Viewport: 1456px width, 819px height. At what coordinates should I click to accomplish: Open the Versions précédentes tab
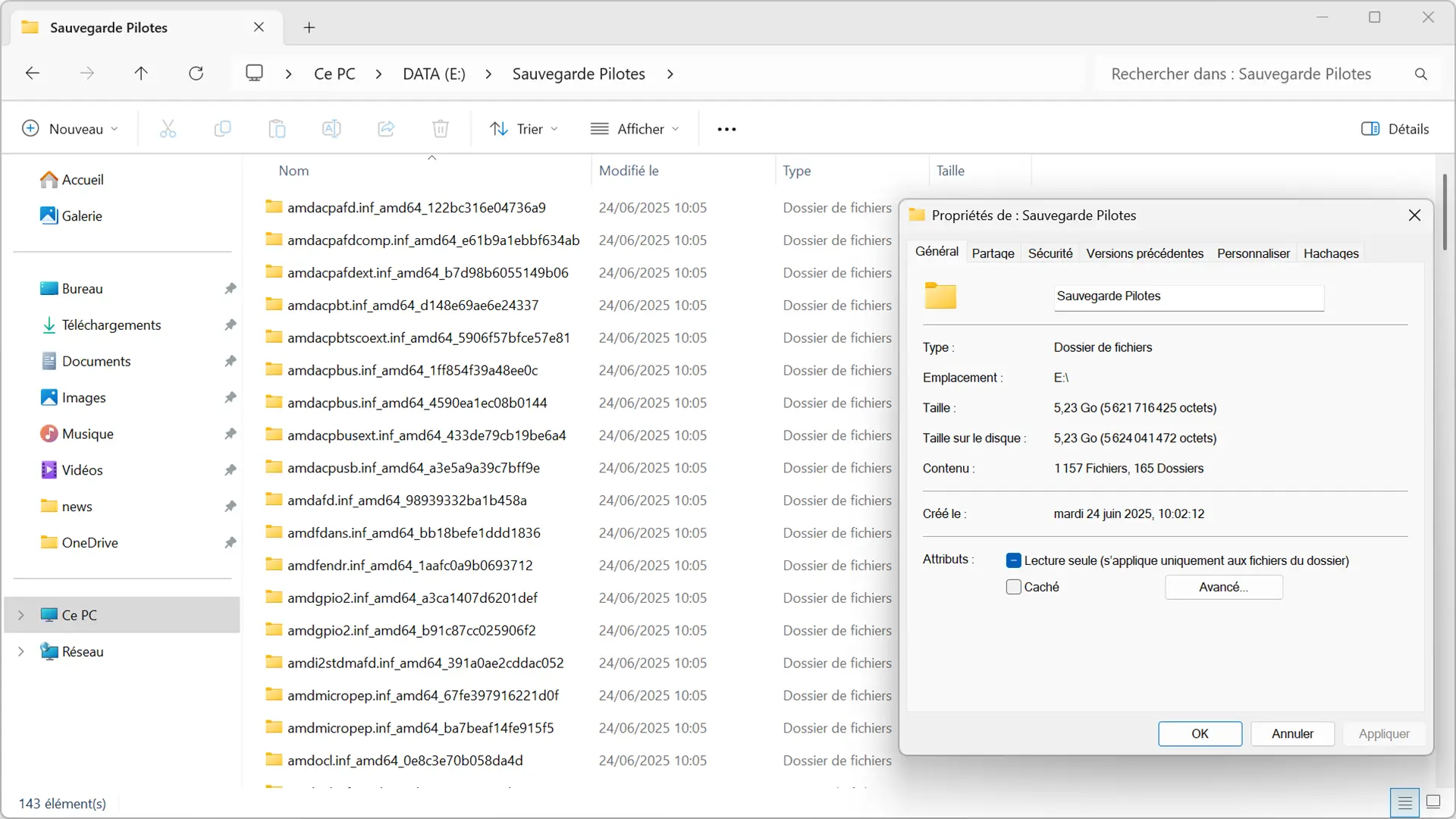pos(1144,253)
